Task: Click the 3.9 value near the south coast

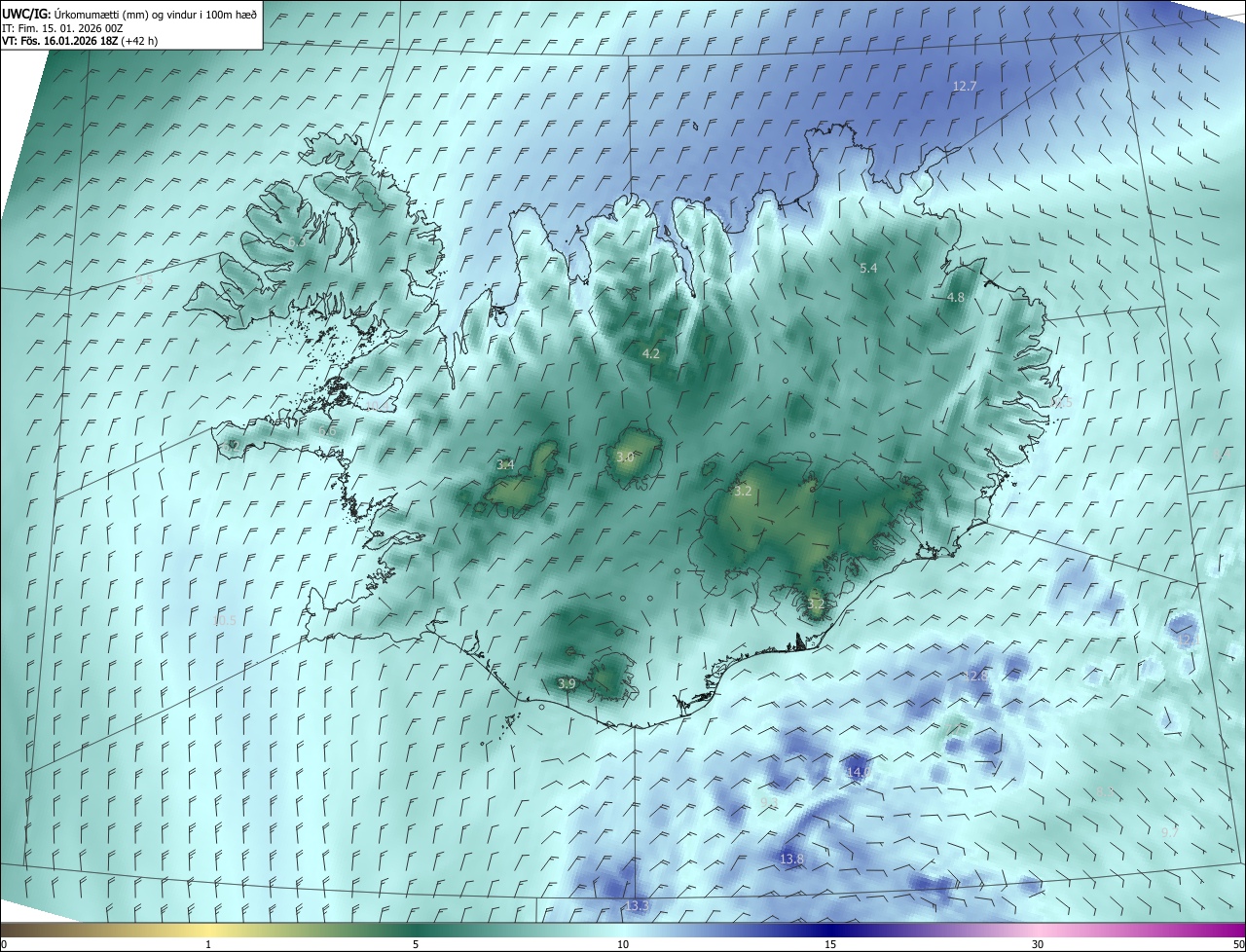Action: pyautogui.click(x=568, y=685)
